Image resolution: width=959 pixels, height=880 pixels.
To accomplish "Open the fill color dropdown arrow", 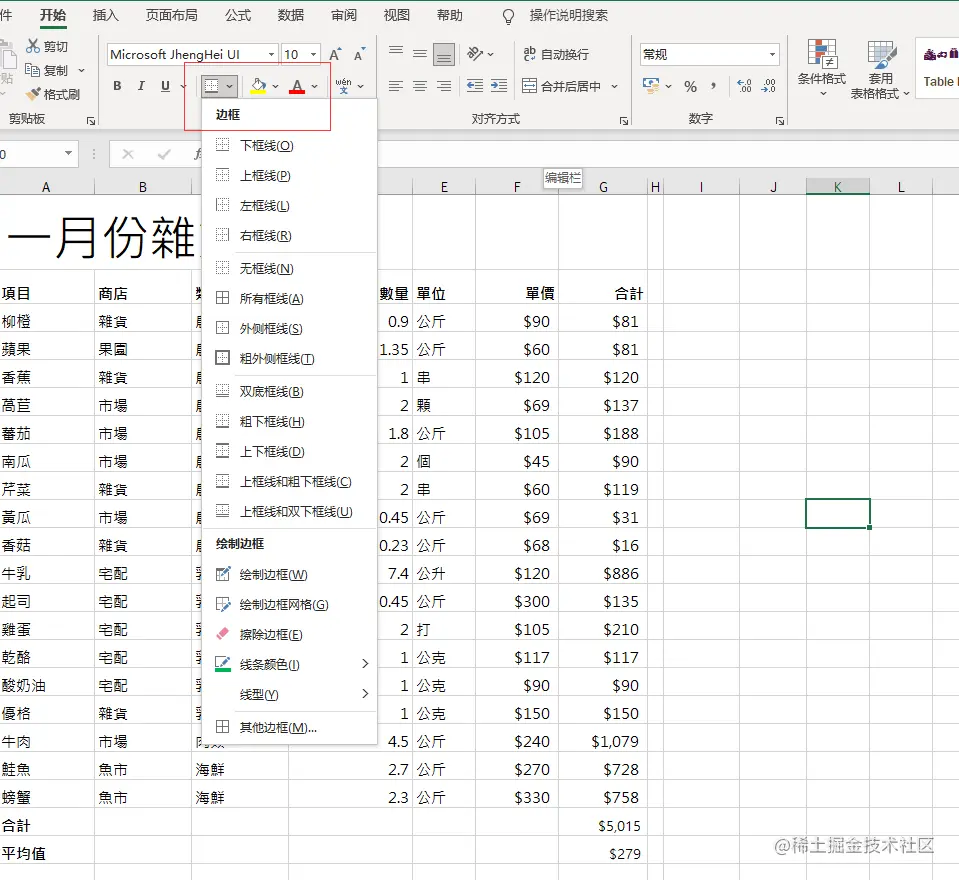I will (275, 86).
